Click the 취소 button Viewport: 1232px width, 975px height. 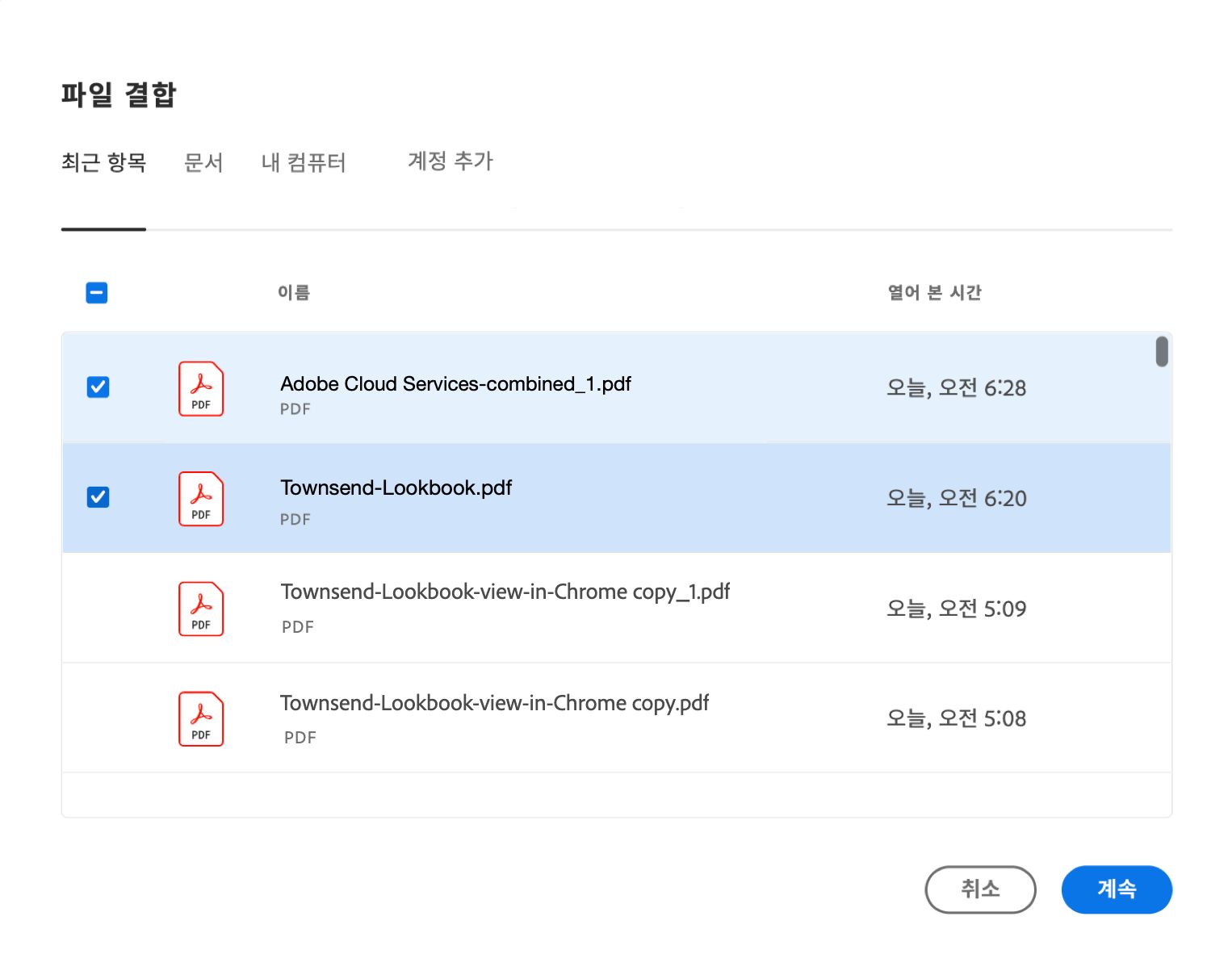pos(980,889)
